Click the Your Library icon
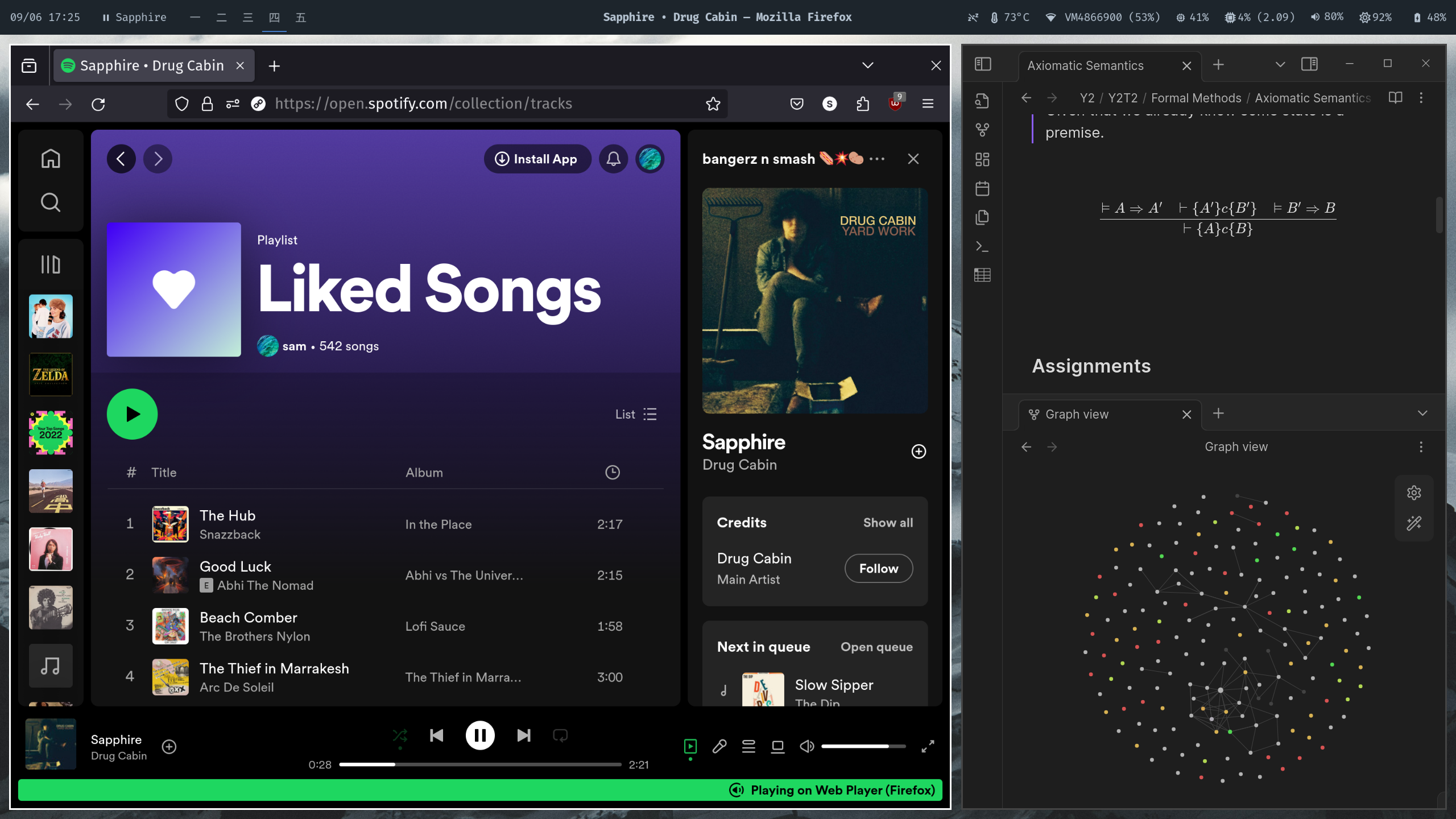Screen dimensions: 1456x819 (51, 264)
